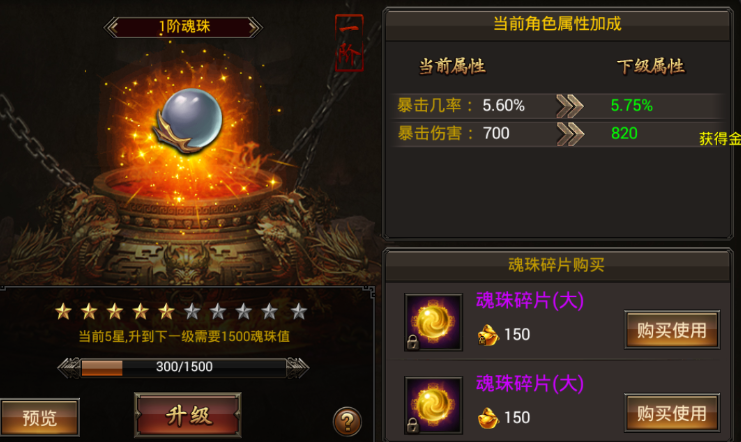Click the last silver star
Image resolution: width=741 pixels, height=442 pixels.
point(299,312)
